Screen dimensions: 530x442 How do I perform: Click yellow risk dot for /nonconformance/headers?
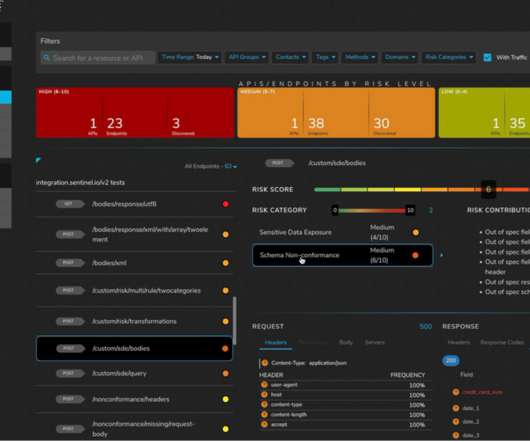coord(225,399)
